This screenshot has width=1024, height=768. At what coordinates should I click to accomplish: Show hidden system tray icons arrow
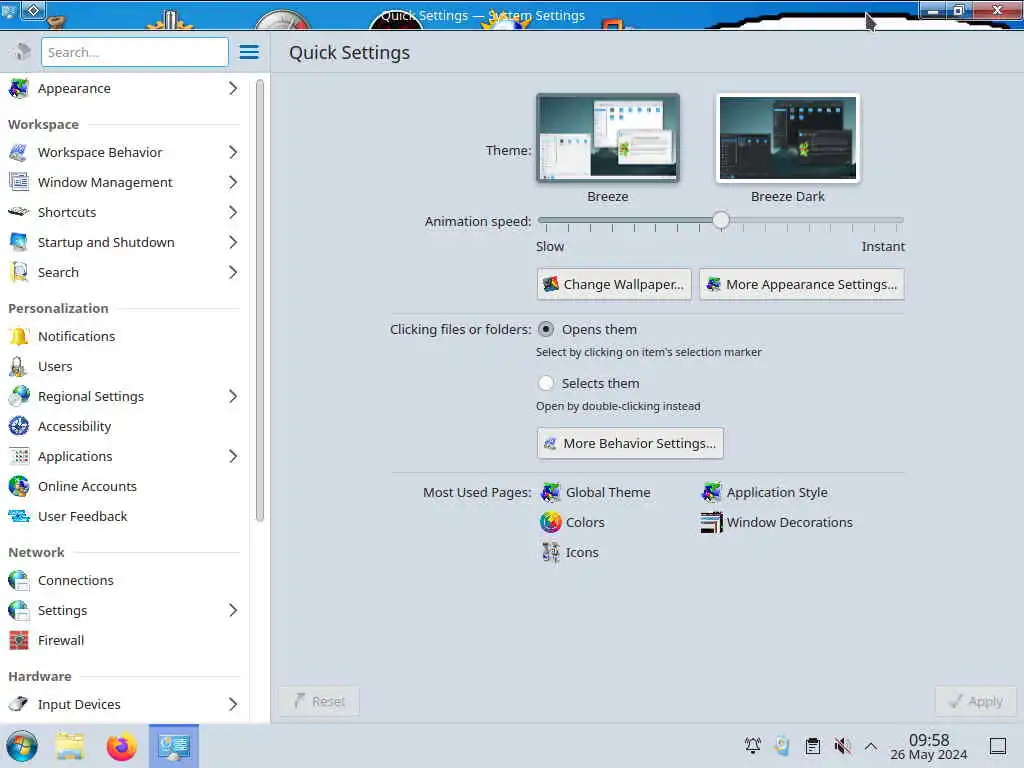coord(871,746)
